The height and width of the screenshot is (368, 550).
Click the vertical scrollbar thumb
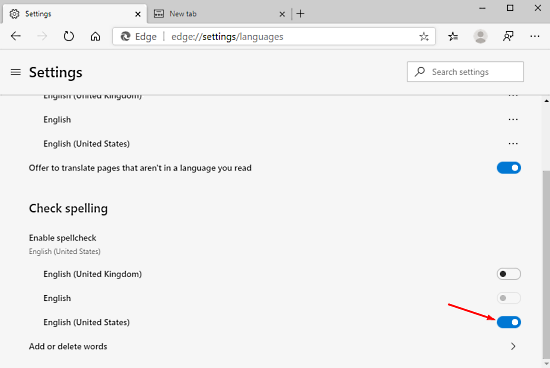point(546,265)
